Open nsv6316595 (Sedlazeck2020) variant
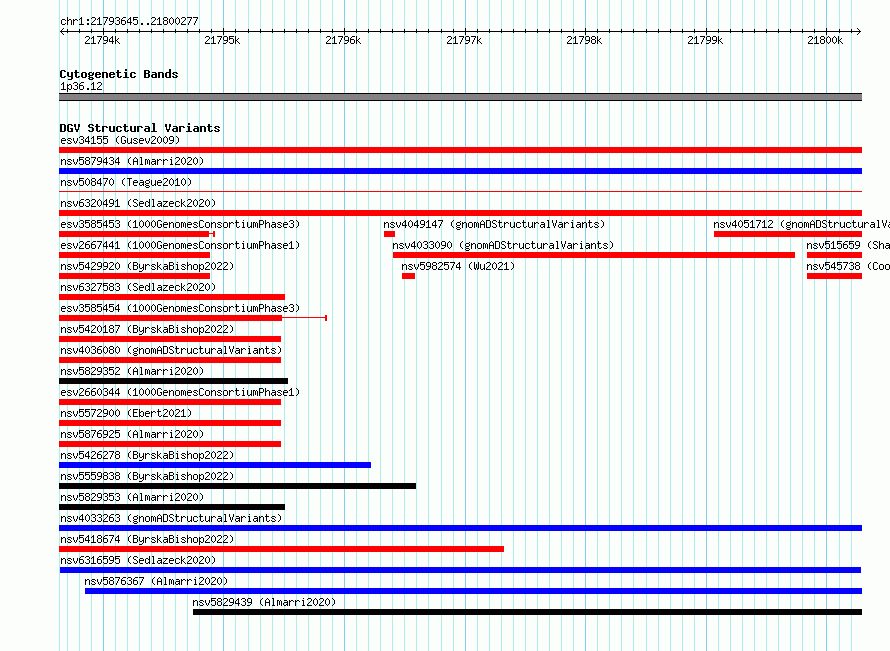 pos(138,560)
